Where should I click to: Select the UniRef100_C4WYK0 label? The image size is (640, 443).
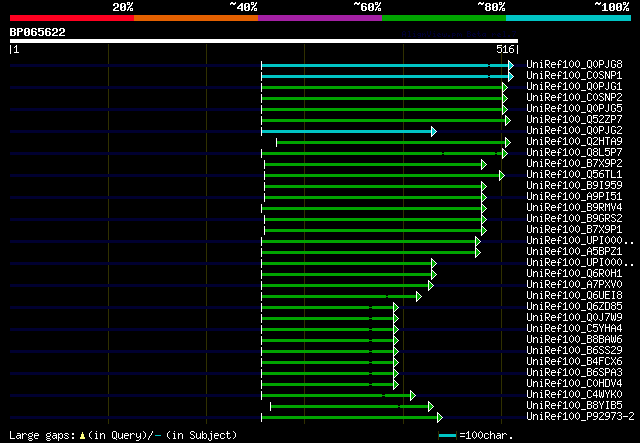[574, 395]
